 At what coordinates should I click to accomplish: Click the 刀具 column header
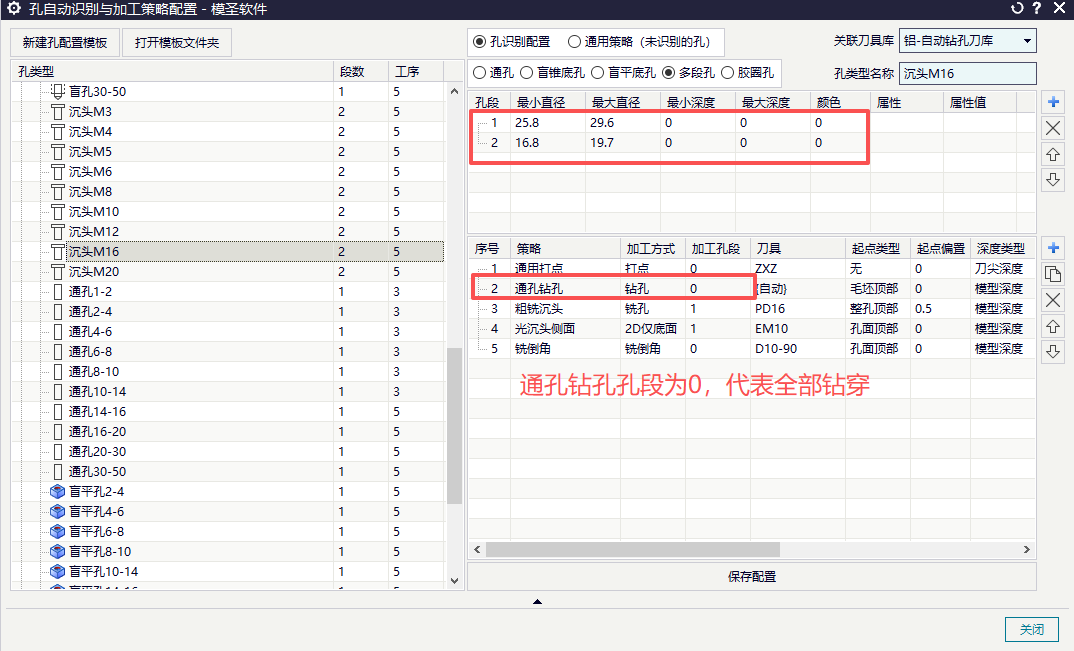(798, 249)
